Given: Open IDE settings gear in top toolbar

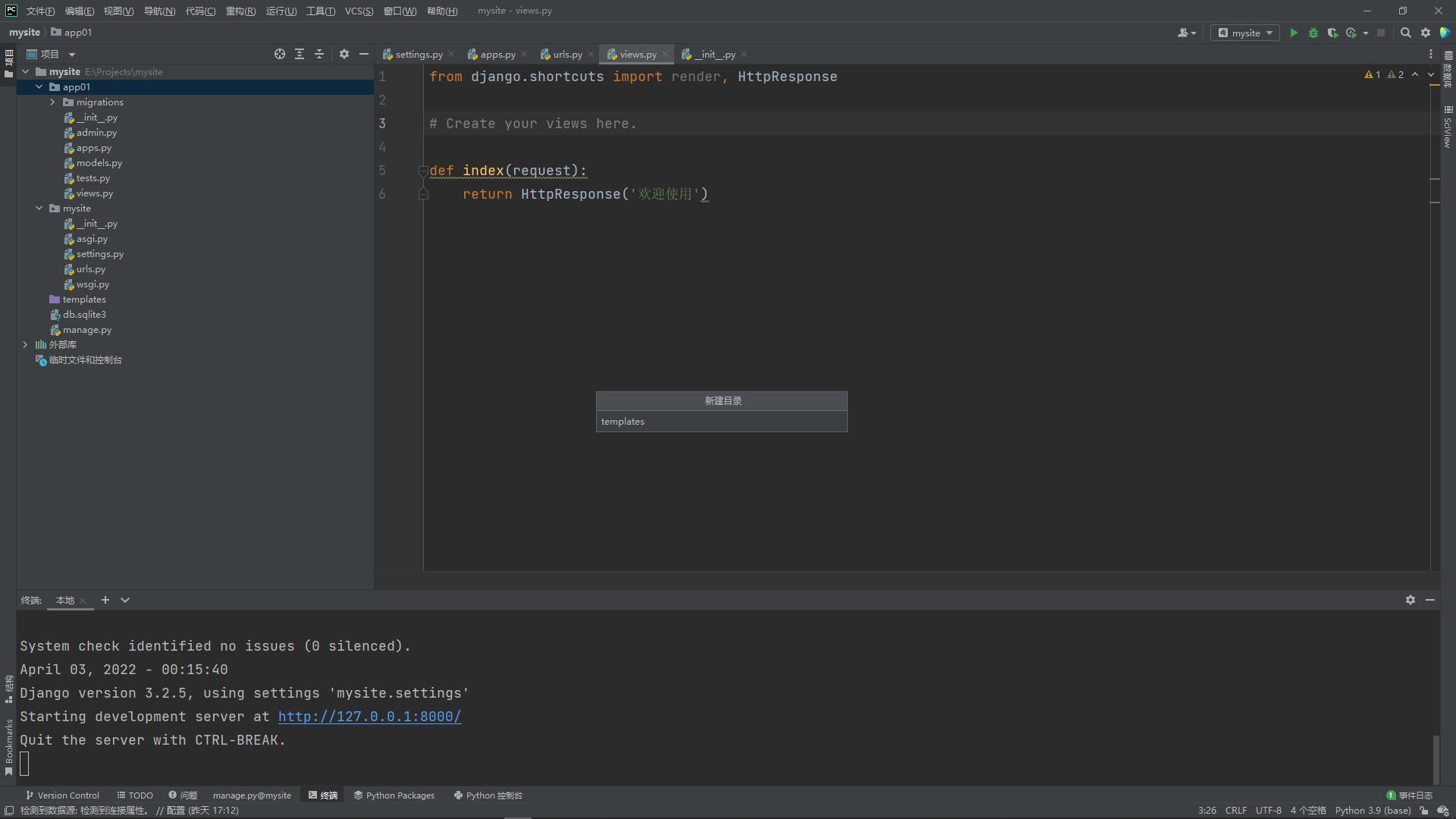Looking at the screenshot, I should 1426,33.
